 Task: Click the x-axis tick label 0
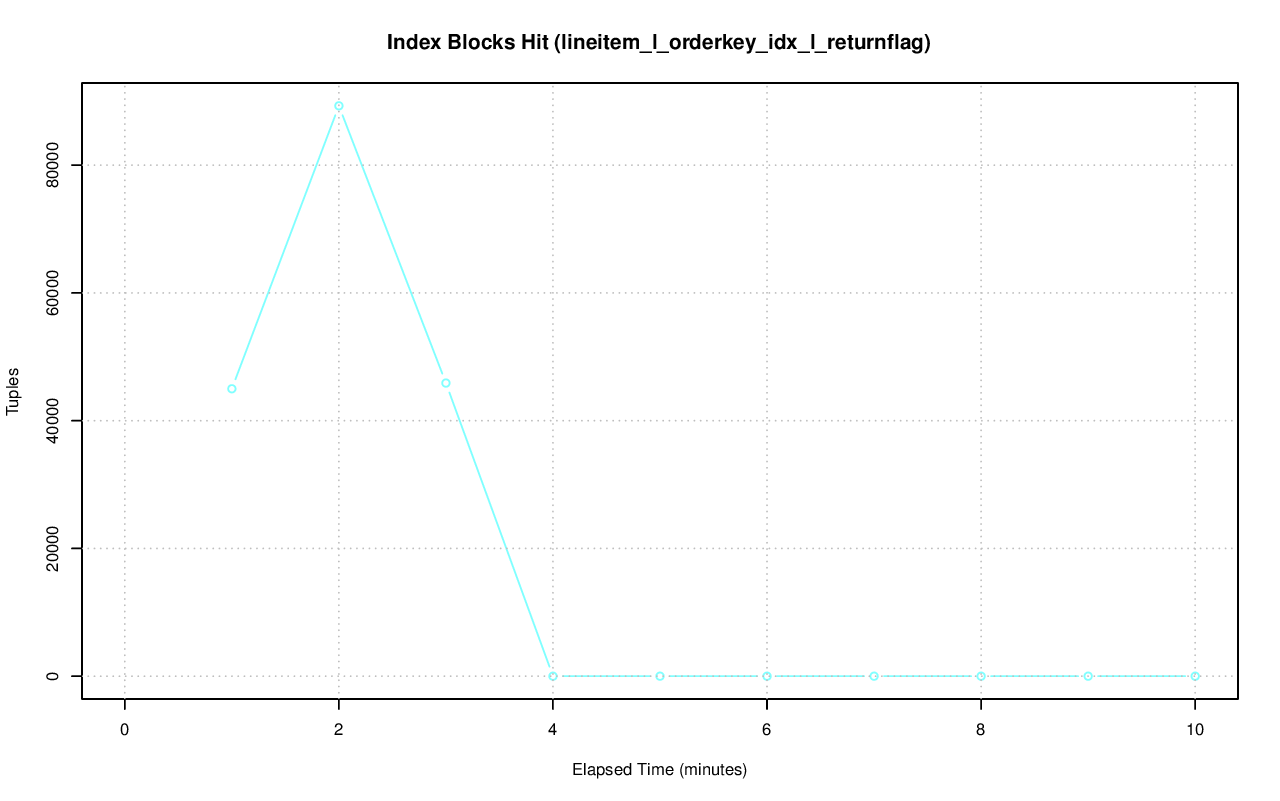(x=125, y=730)
